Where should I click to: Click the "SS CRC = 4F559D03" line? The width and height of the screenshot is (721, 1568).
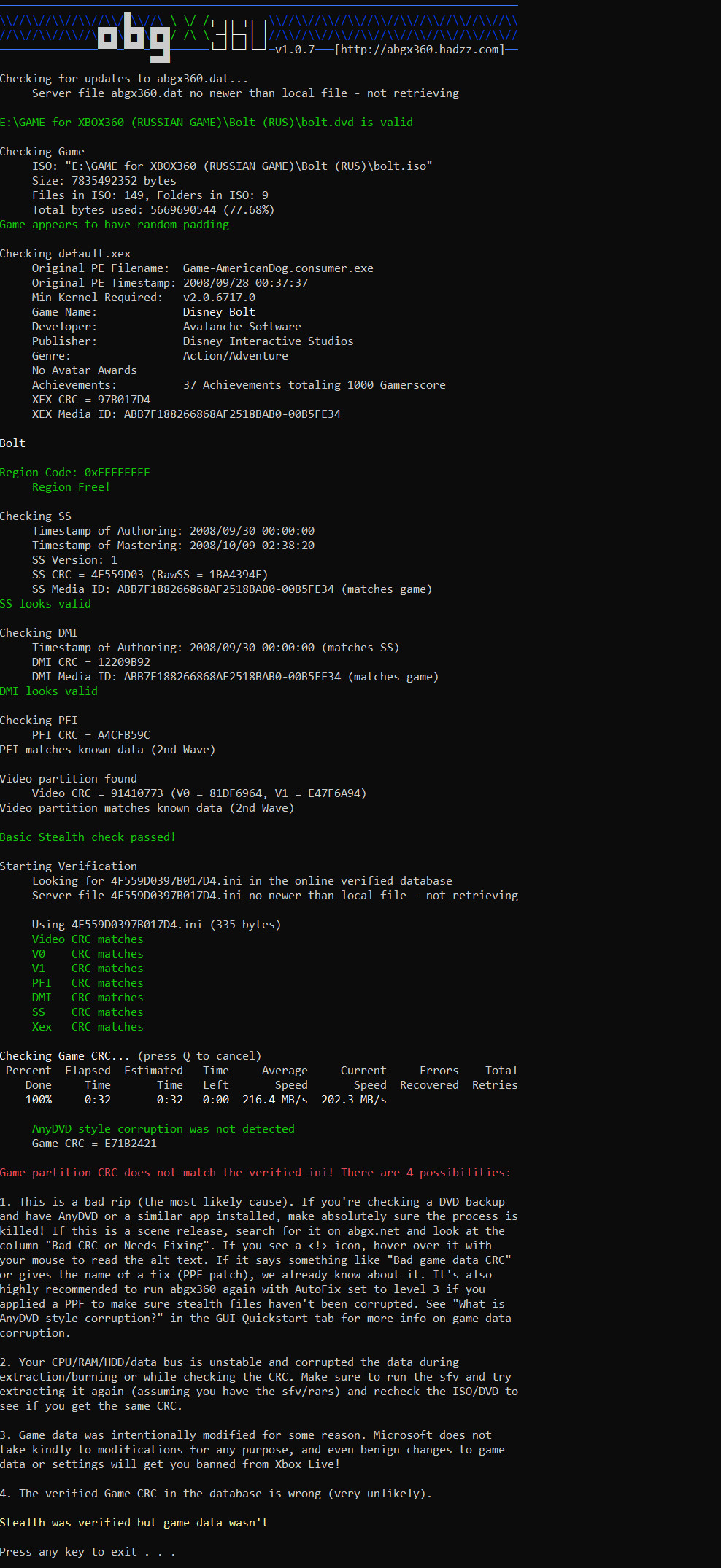tap(150, 575)
